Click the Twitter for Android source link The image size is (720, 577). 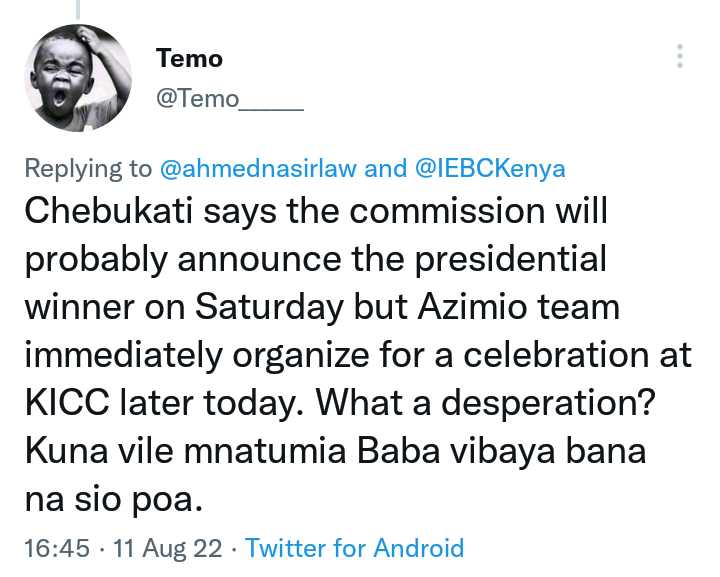[x=354, y=548]
